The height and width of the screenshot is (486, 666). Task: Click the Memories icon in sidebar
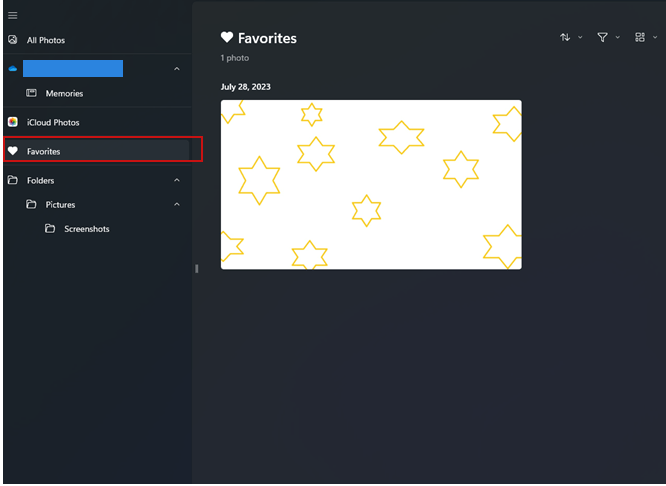point(31,93)
